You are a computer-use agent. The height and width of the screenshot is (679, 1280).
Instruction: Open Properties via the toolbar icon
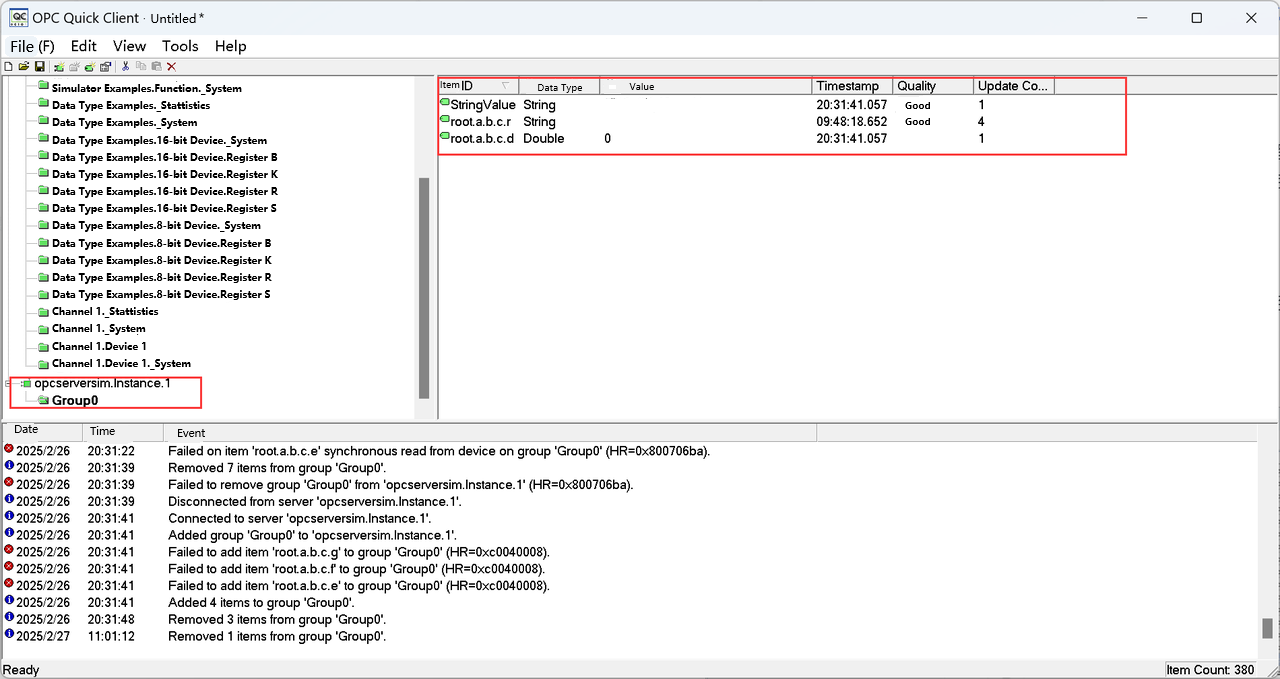[x=105, y=66]
